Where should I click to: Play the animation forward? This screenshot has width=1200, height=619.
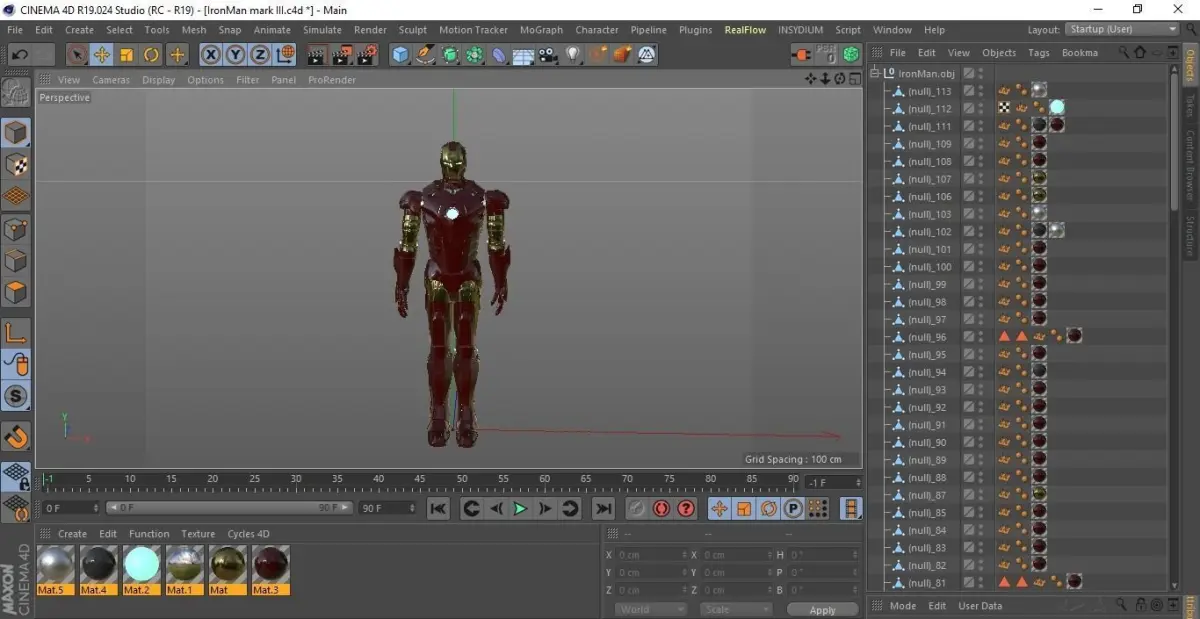(520, 509)
